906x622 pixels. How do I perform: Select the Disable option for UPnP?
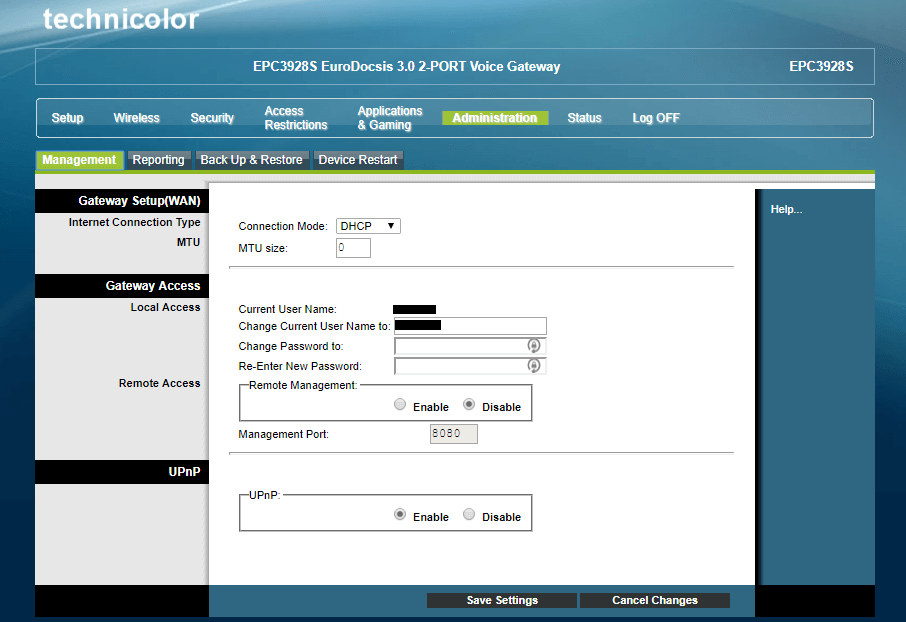[469, 513]
